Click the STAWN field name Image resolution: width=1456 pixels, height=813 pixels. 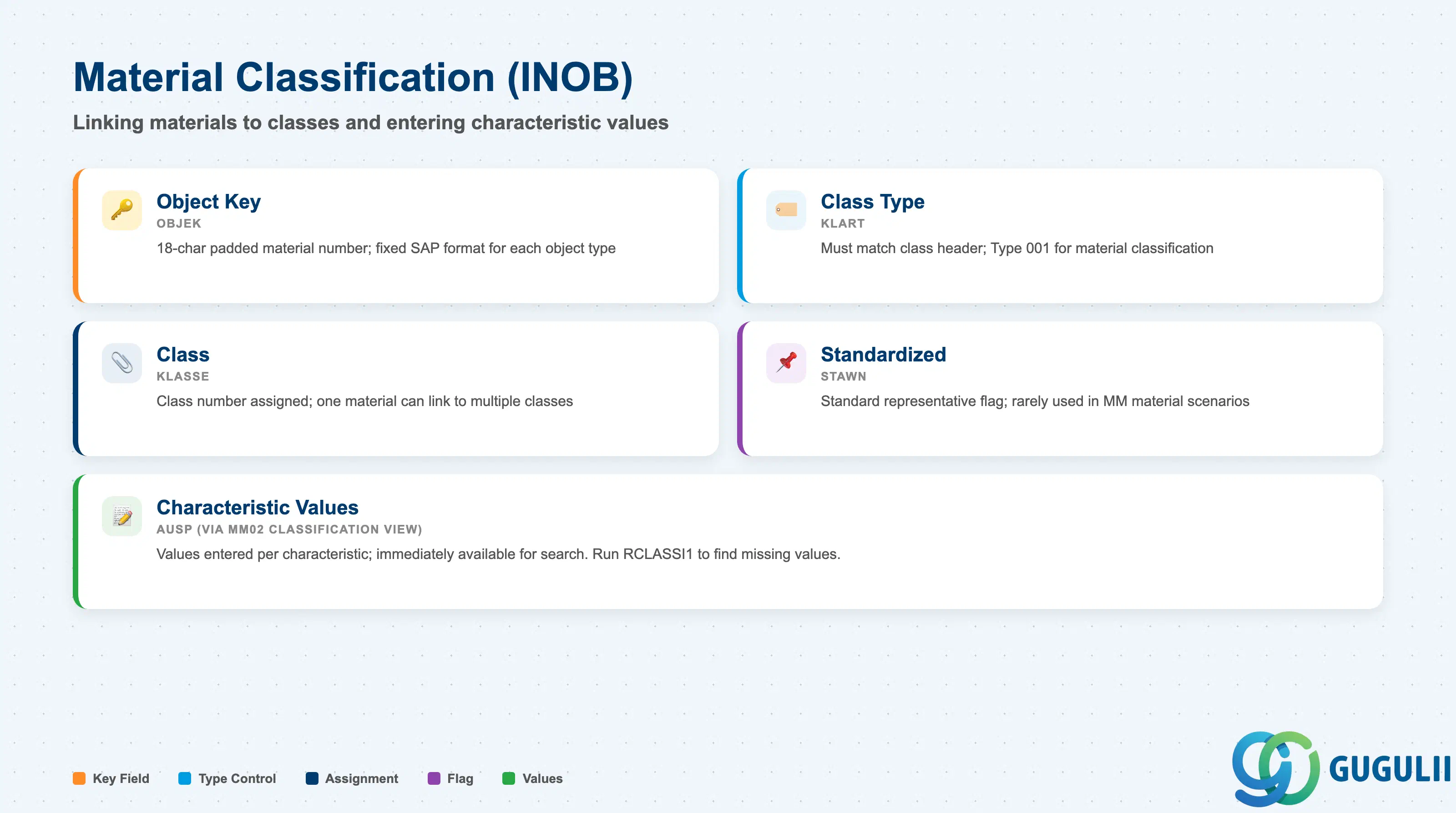point(843,376)
